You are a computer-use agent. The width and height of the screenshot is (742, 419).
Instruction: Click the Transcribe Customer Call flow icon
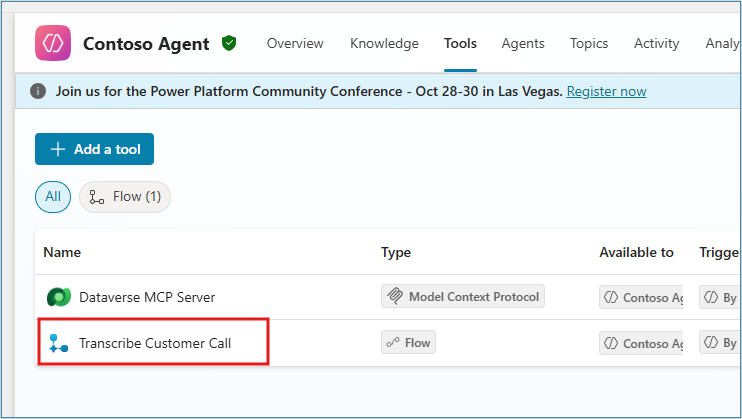click(59, 343)
